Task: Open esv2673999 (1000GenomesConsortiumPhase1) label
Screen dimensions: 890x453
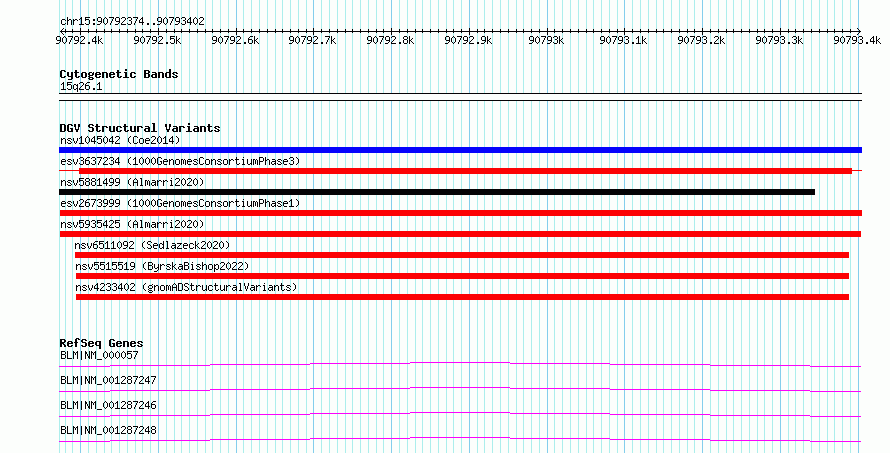Action: coord(180,203)
